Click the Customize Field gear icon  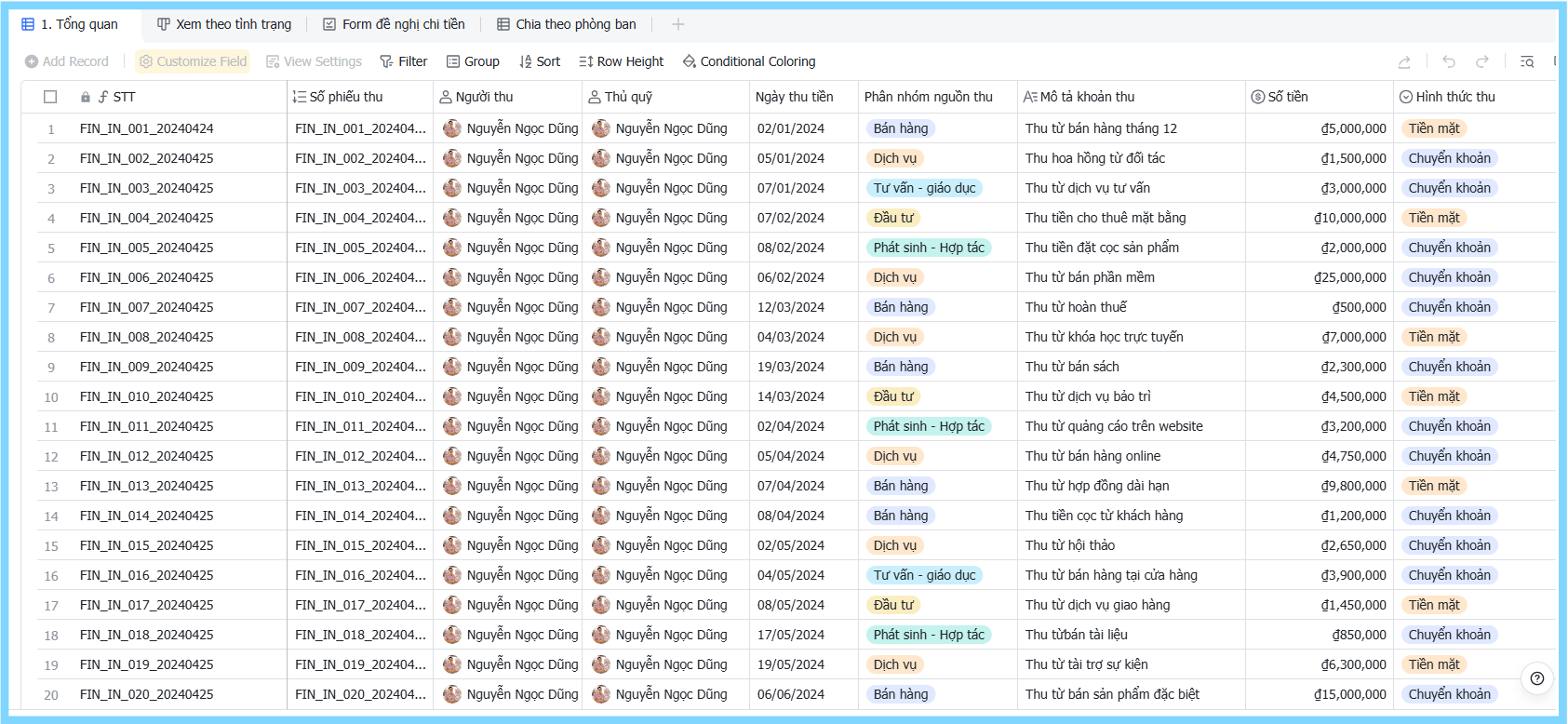pos(146,61)
